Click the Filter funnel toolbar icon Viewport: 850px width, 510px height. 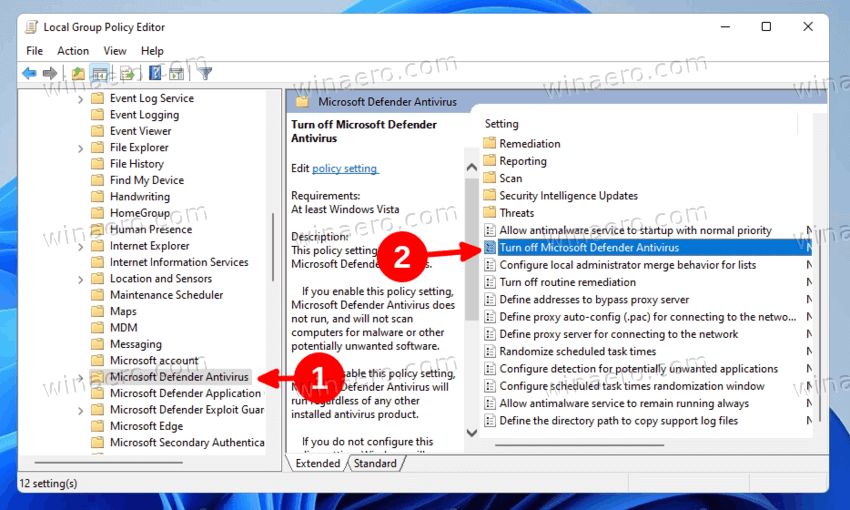click(x=205, y=73)
